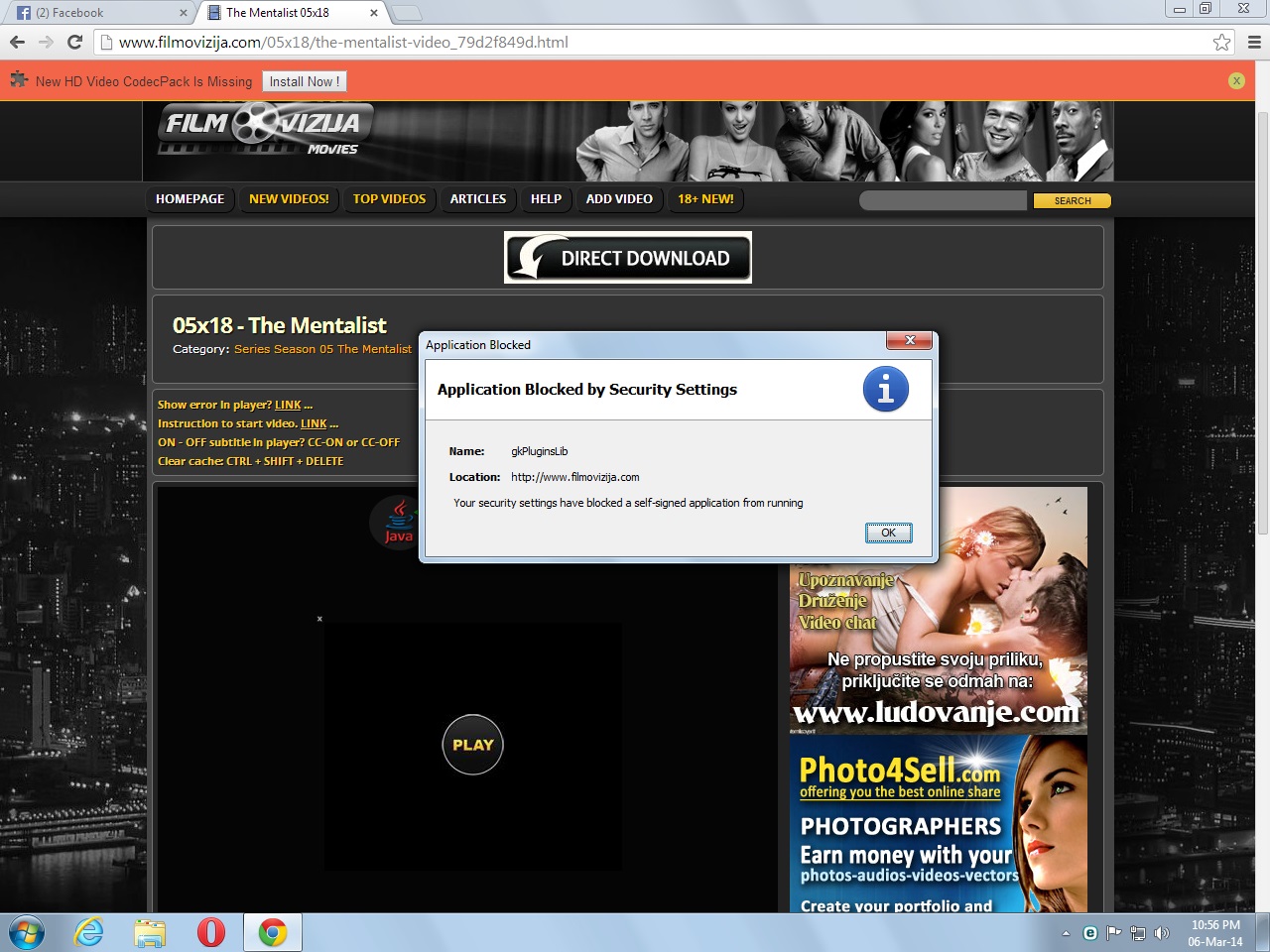Open the ludovanje.com dating ad banner
The width and height of the screenshot is (1270, 952).
point(939,611)
